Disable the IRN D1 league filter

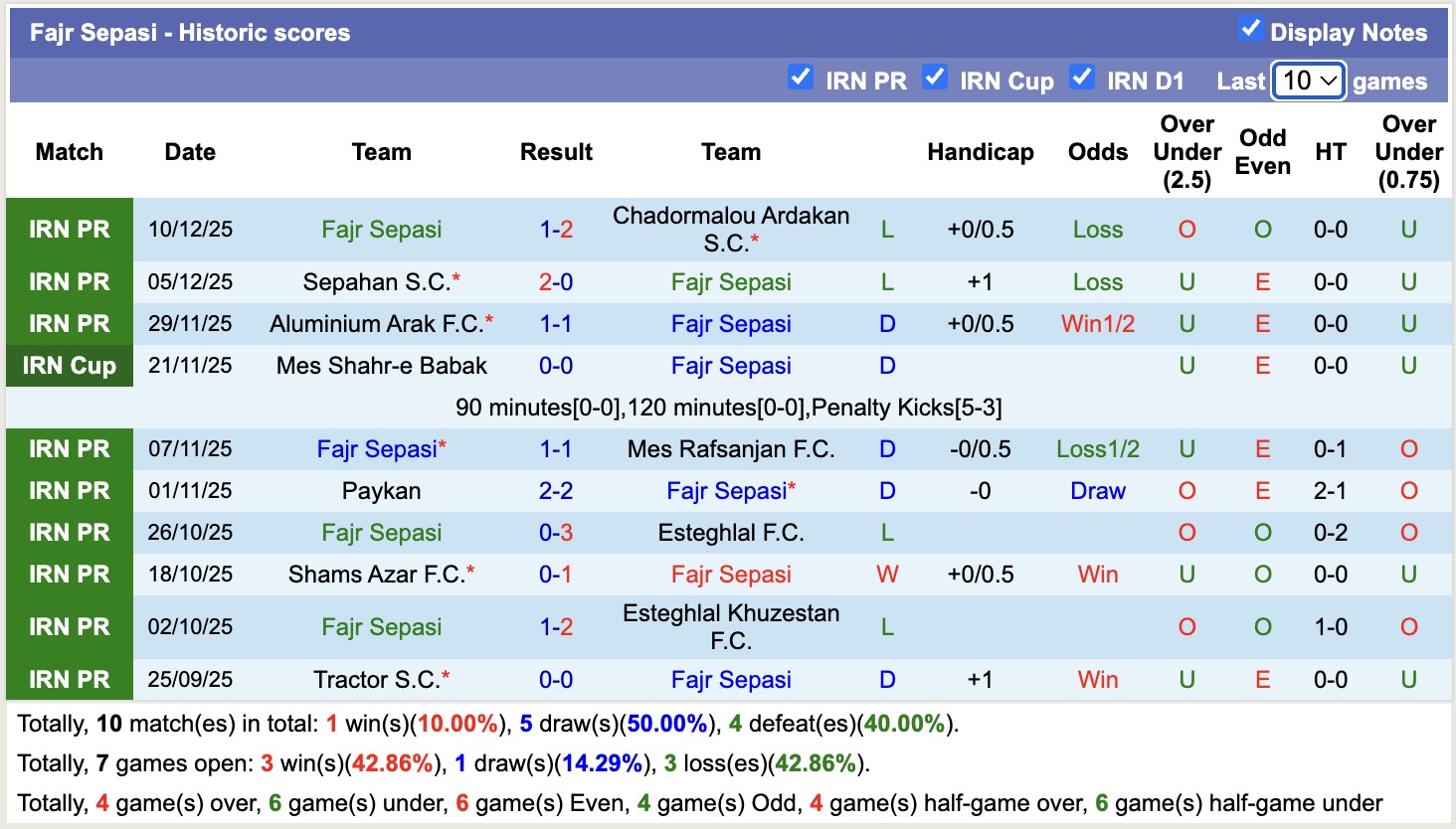coord(1082,78)
